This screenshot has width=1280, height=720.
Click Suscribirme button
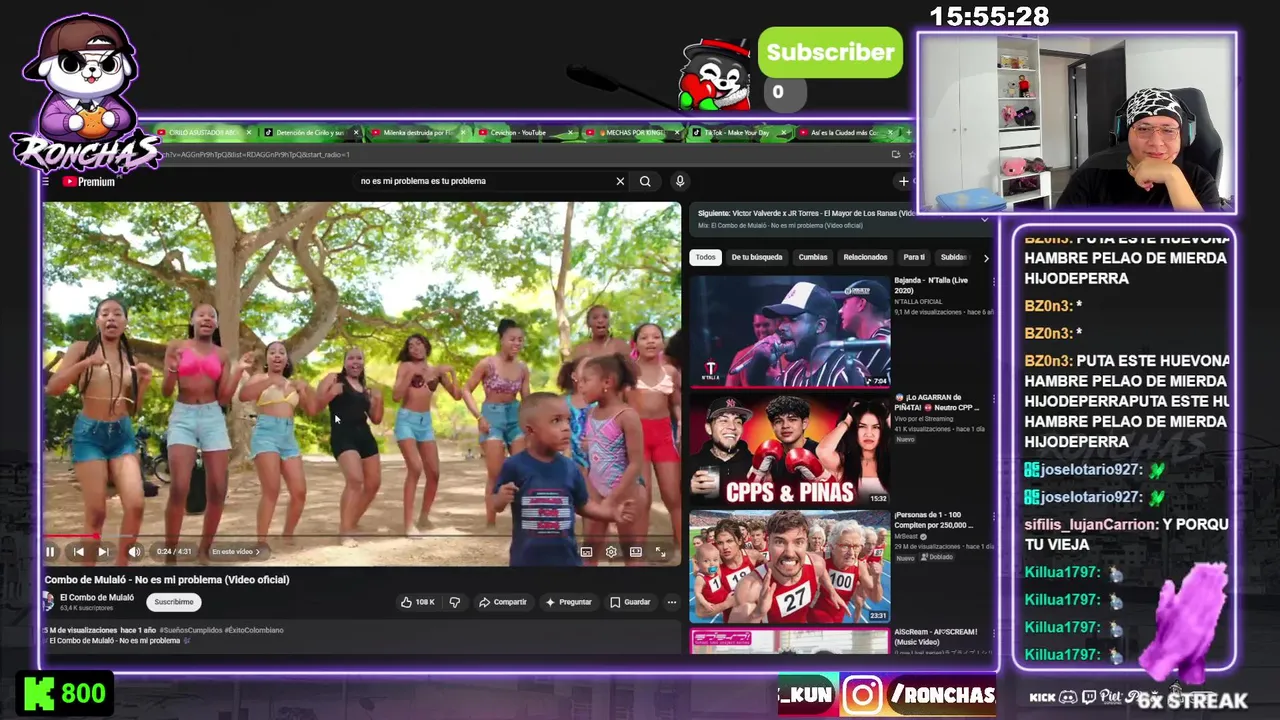(x=174, y=602)
